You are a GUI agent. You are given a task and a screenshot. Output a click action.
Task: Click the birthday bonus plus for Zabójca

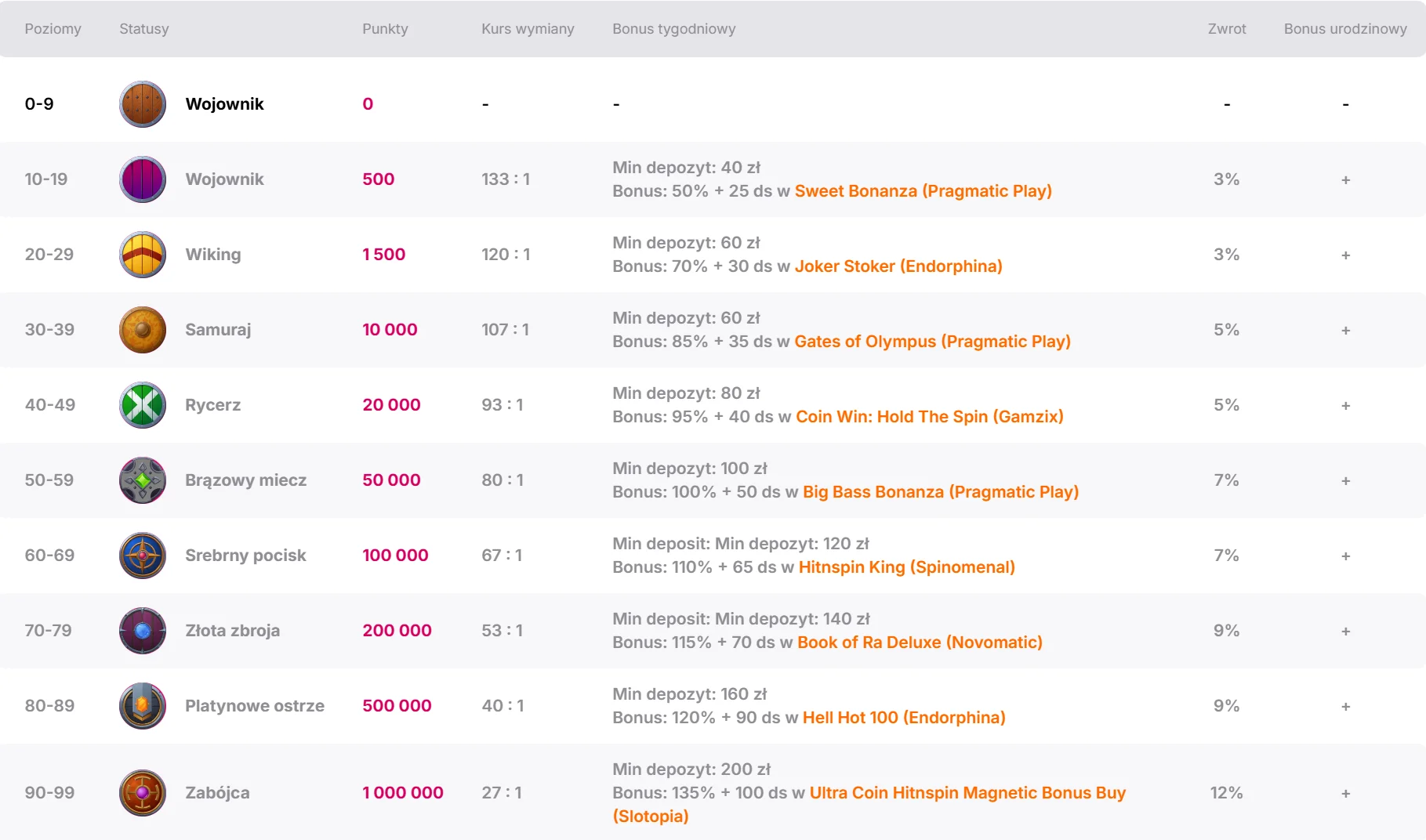click(x=1345, y=794)
